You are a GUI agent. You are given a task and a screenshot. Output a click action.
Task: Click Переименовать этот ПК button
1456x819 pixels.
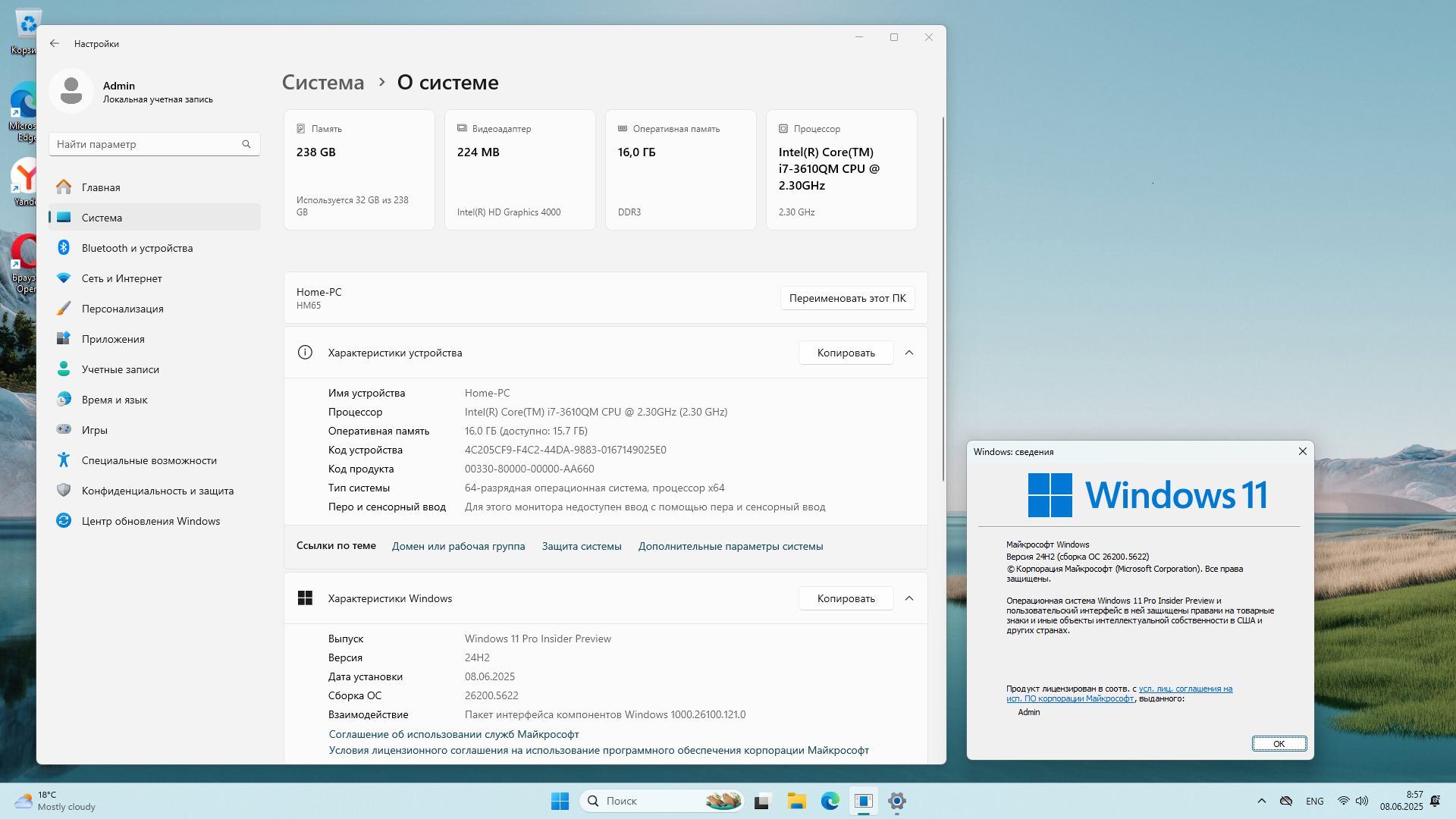(x=847, y=298)
